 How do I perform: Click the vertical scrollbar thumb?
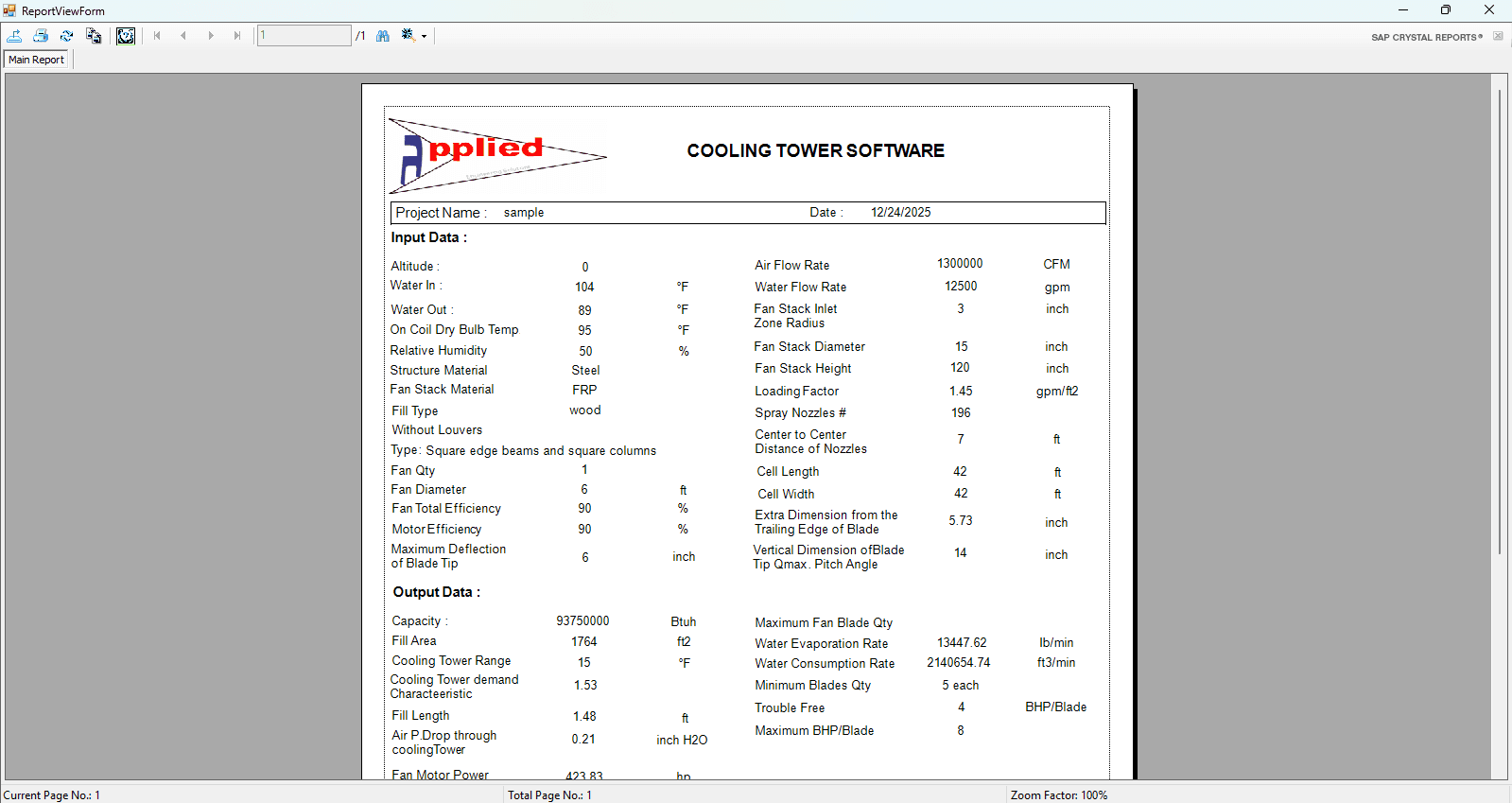1500,322
